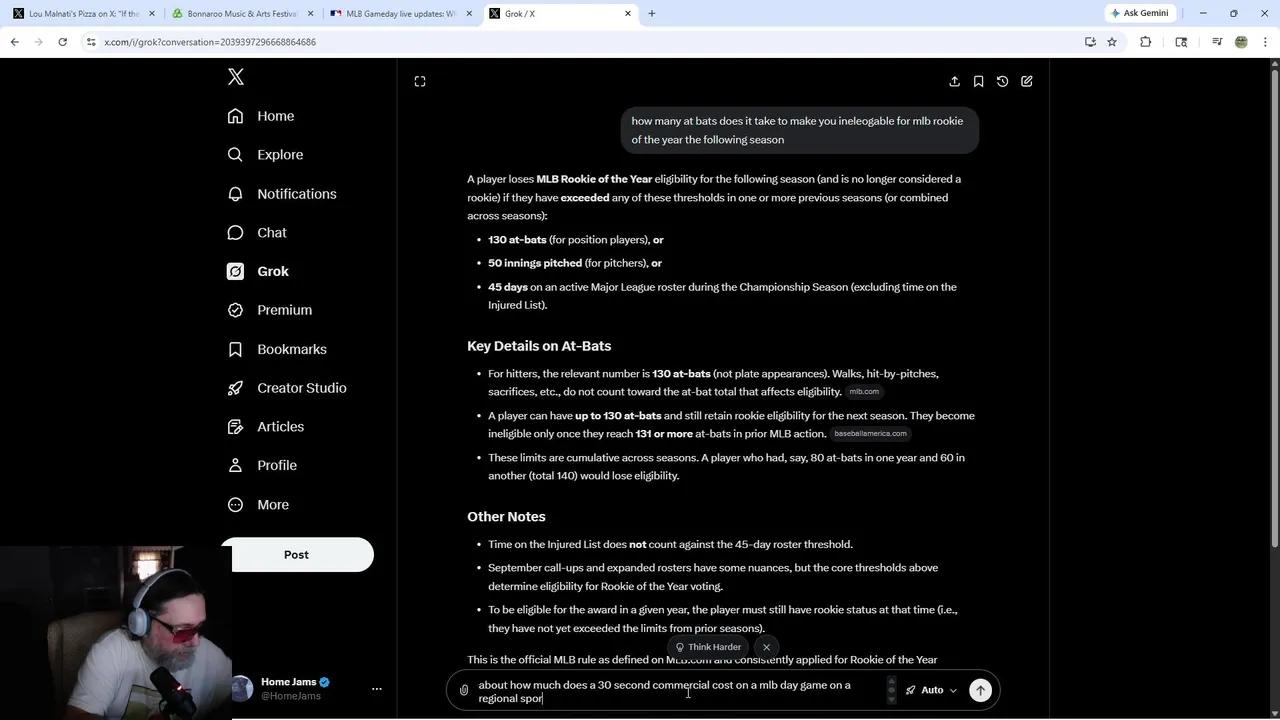Open browser extensions menu

coord(1146,42)
